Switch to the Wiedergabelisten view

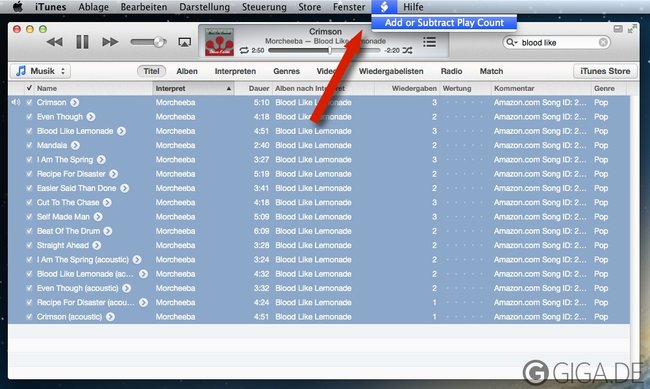[x=391, y=71]
